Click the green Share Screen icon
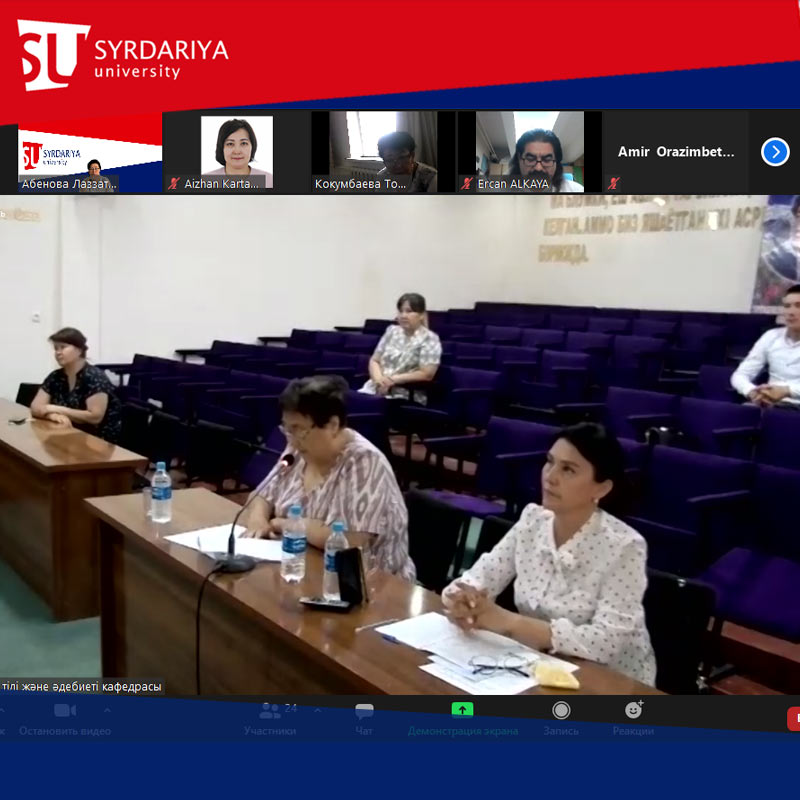Image resolution: width=800 pixels, height=800 pixels. tap(462, 710)
